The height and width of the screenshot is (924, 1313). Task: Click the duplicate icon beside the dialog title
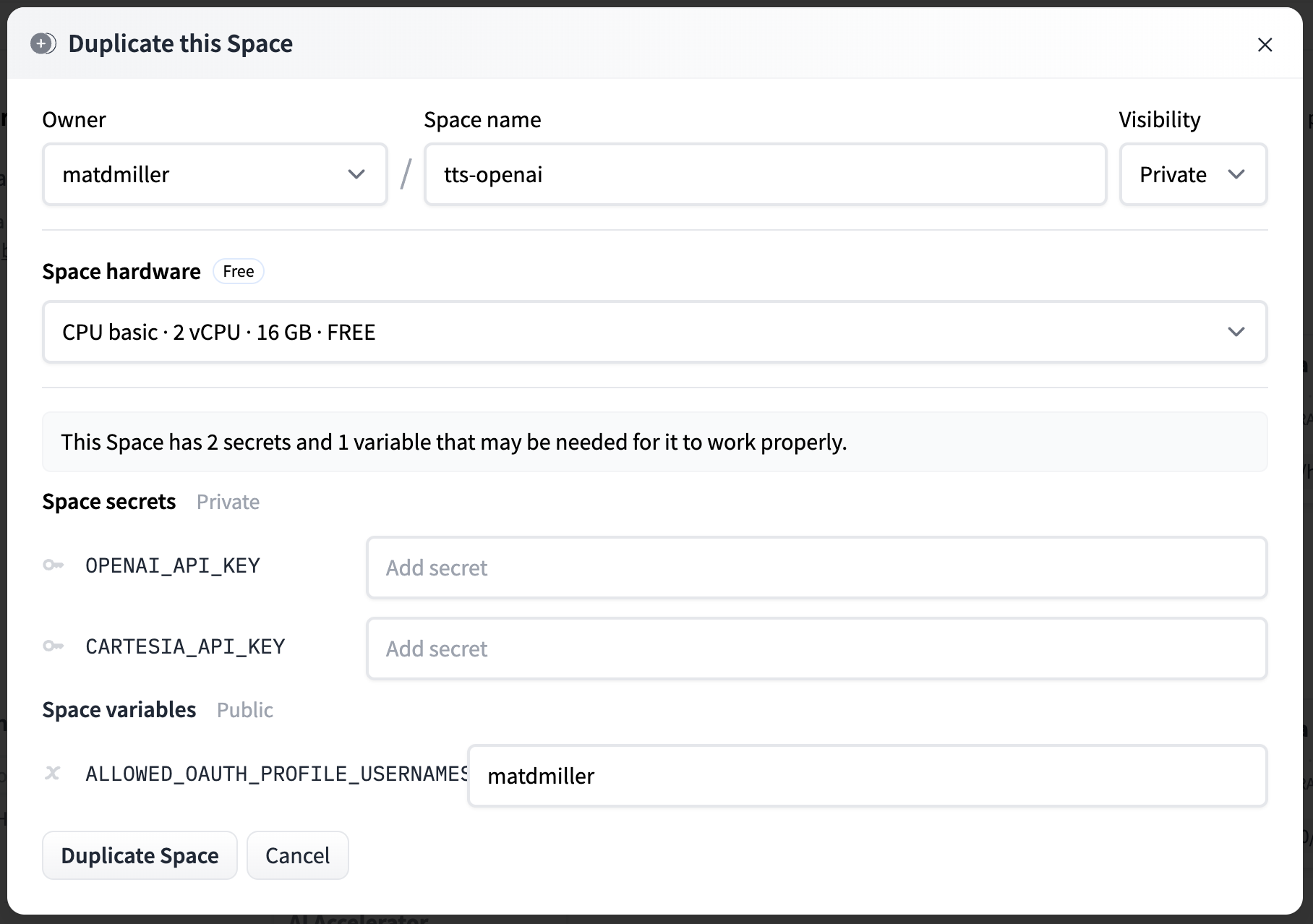tap(43, 44)
